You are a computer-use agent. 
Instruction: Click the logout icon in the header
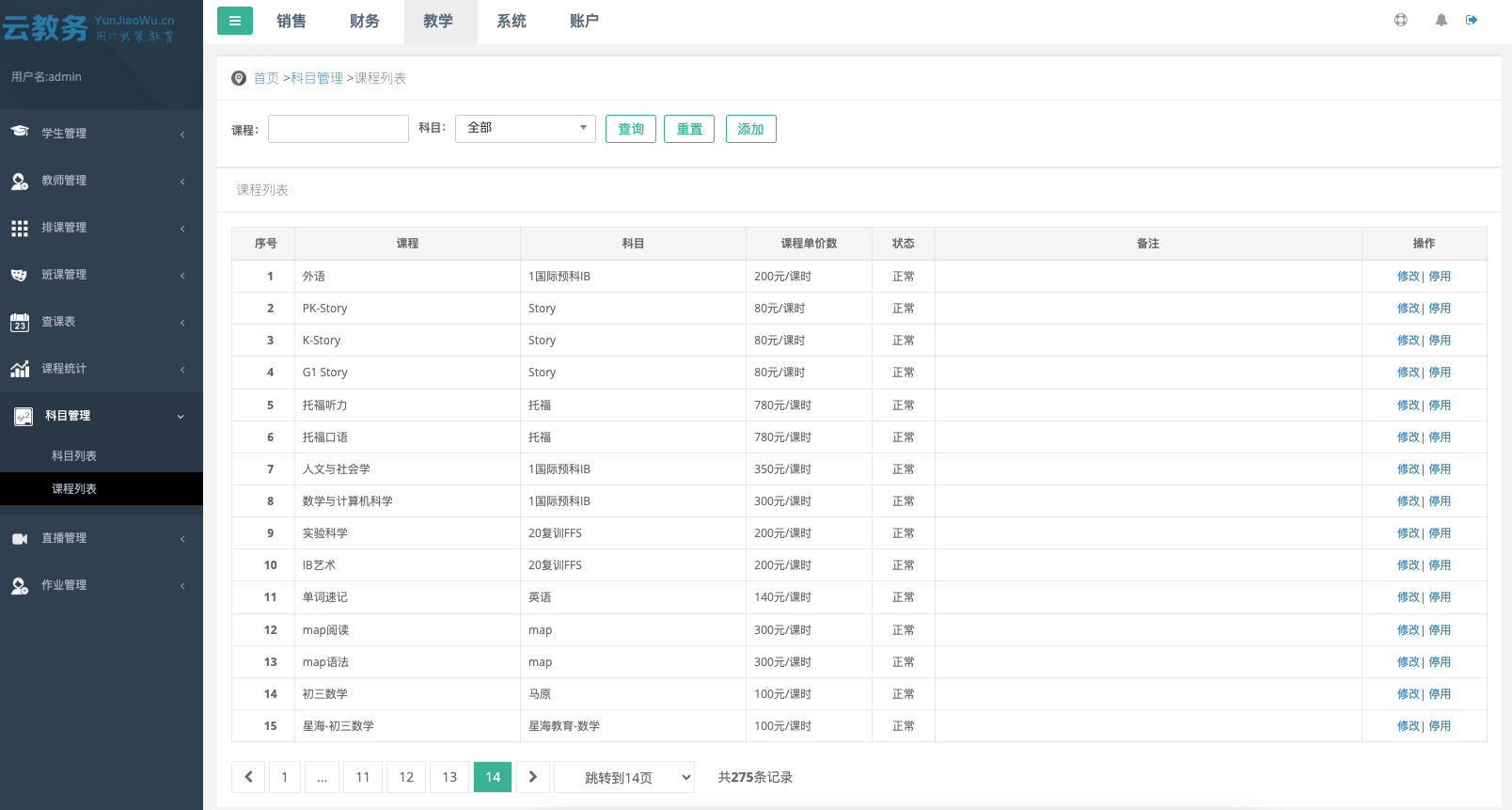[x=1472, y=20]
